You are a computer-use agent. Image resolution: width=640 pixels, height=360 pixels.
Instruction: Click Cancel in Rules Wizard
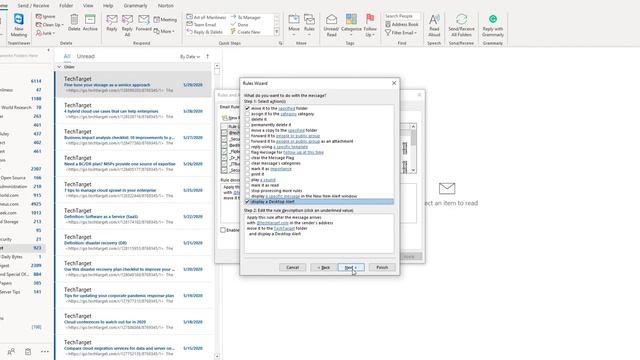click(x=292, y=267)
